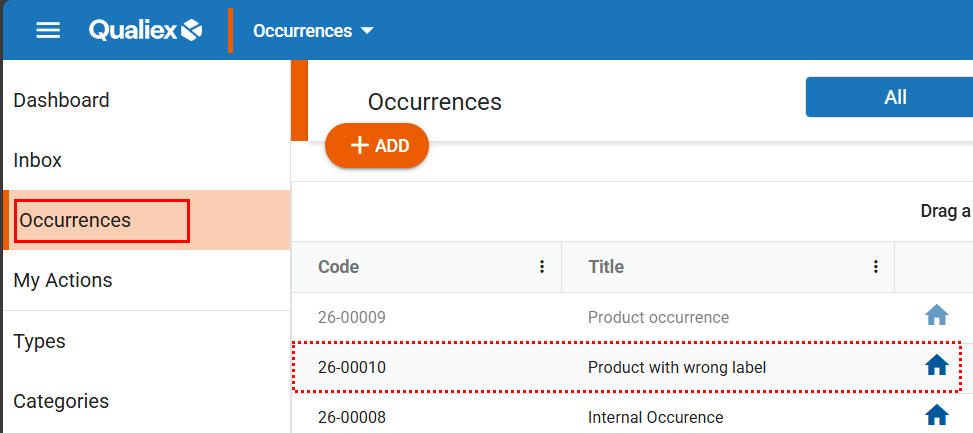973x433 pixels.
Task: Expand the Occurrences module dropdown
Action: click(x=302, y=31)
